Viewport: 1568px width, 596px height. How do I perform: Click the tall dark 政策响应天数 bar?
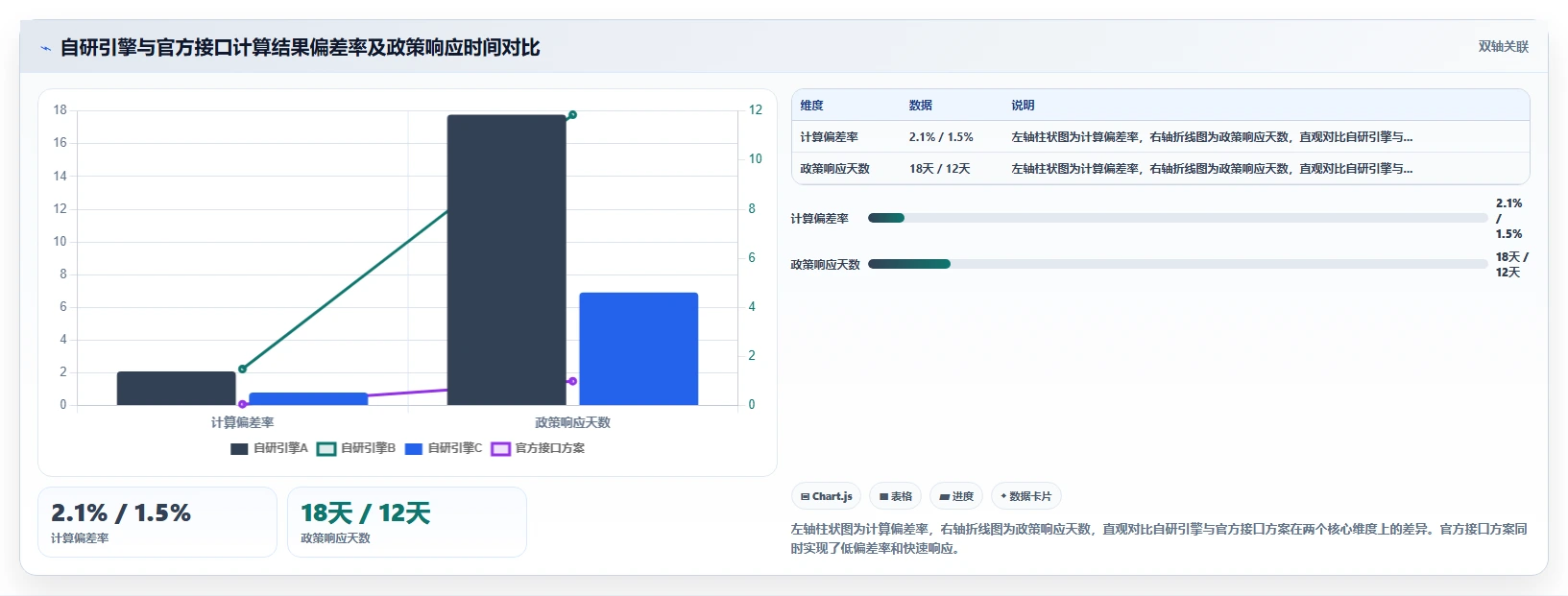pyautogui.click(x=506, y=260)
